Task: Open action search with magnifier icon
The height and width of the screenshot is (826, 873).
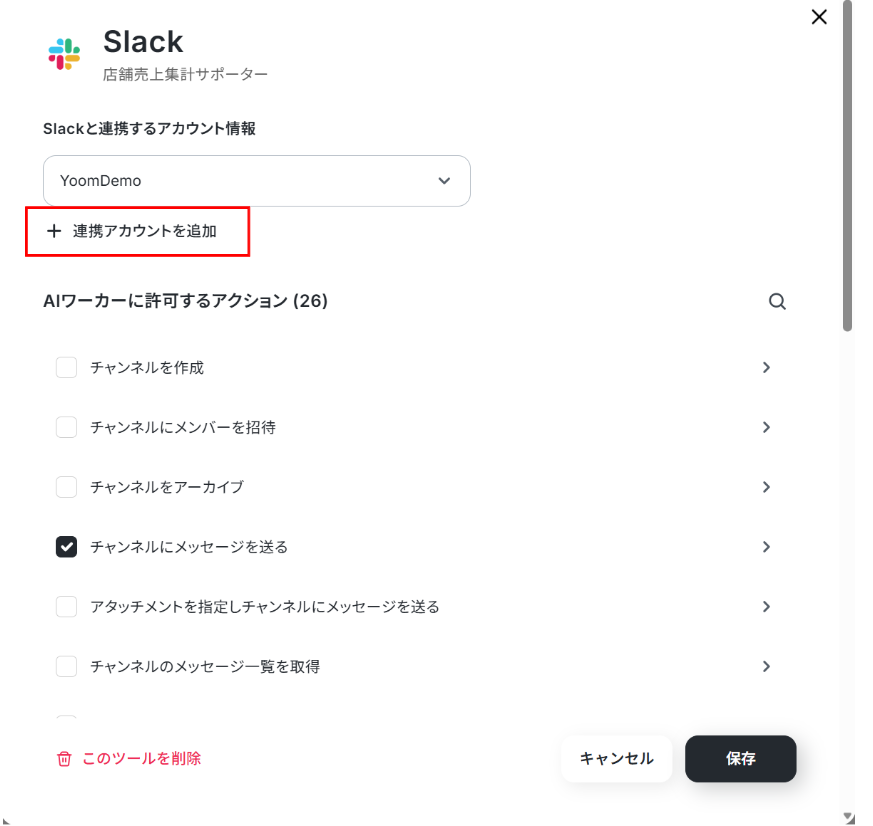Action: 777,301
